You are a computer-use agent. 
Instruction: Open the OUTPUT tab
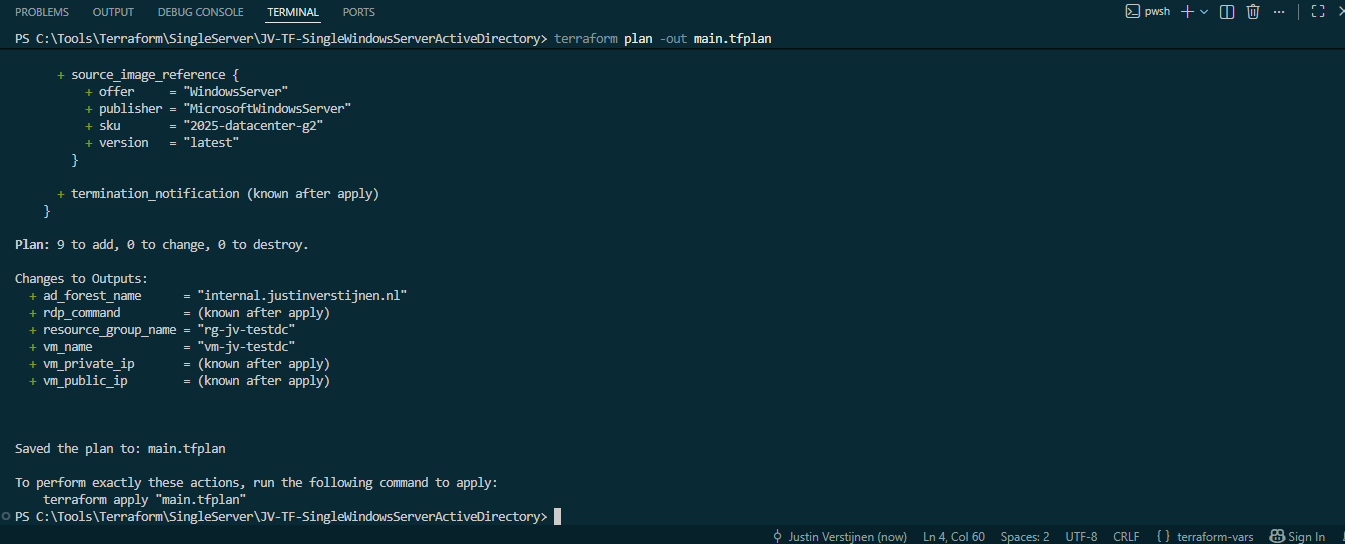pyautogui.click(x=113, y=12)
